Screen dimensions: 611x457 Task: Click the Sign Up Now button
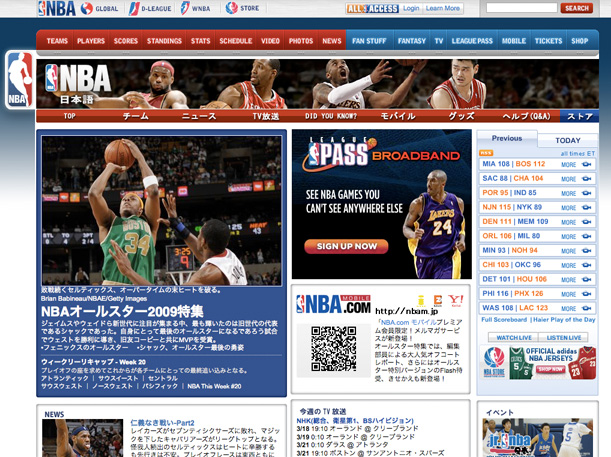tap(346, 246)
